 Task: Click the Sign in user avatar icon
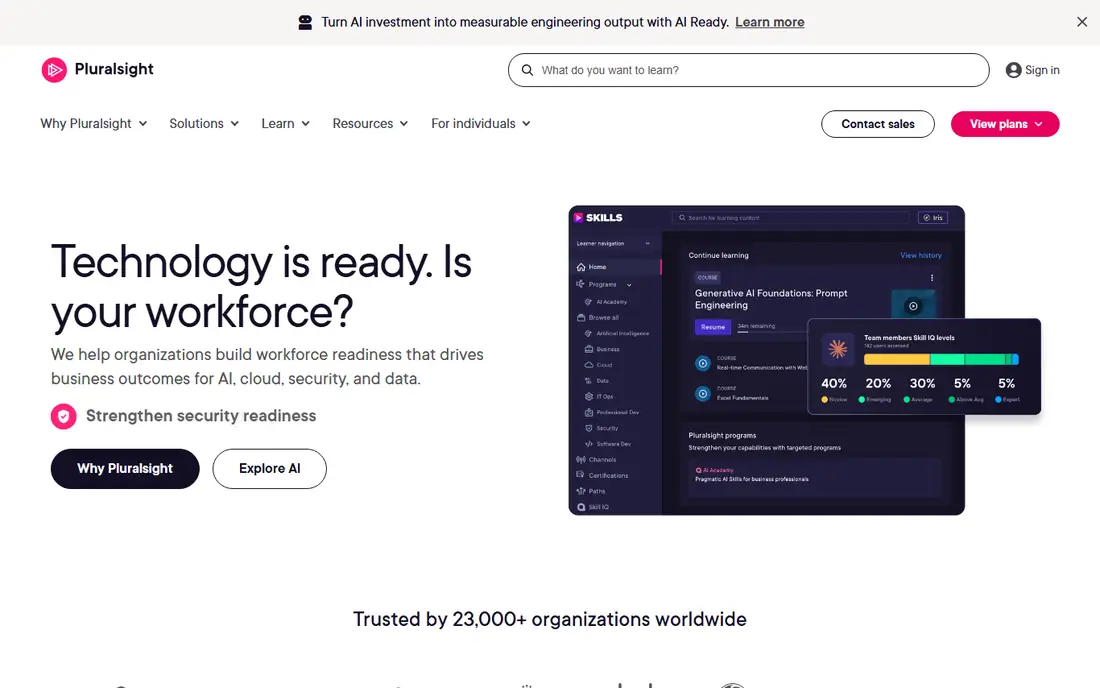coord(1013,70)
